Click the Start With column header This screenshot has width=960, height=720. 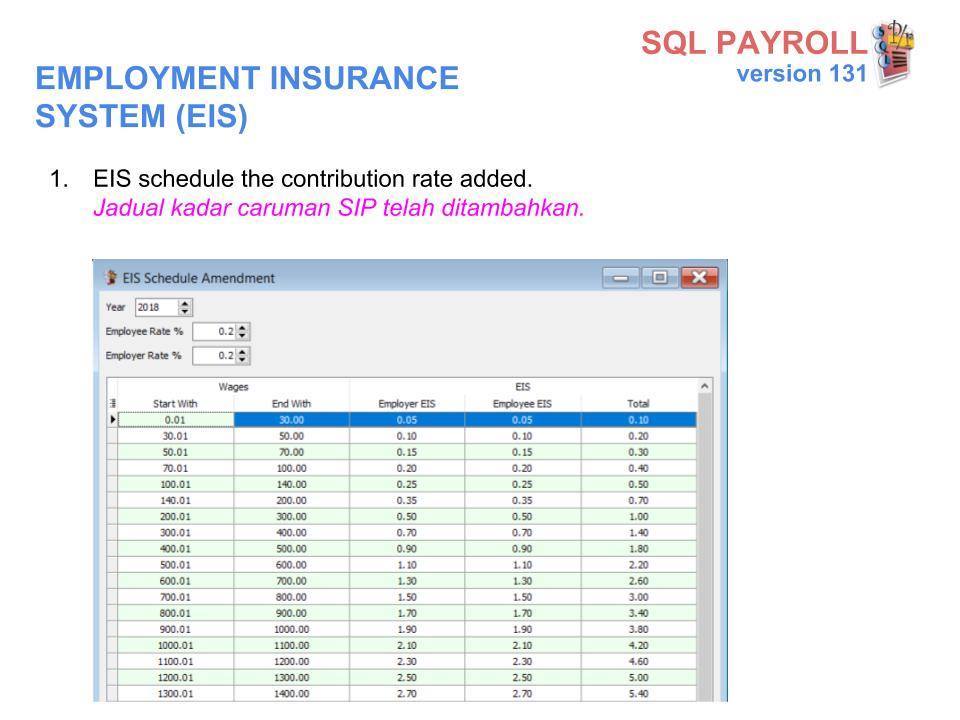pyautogui.click(x=175, y=403)
